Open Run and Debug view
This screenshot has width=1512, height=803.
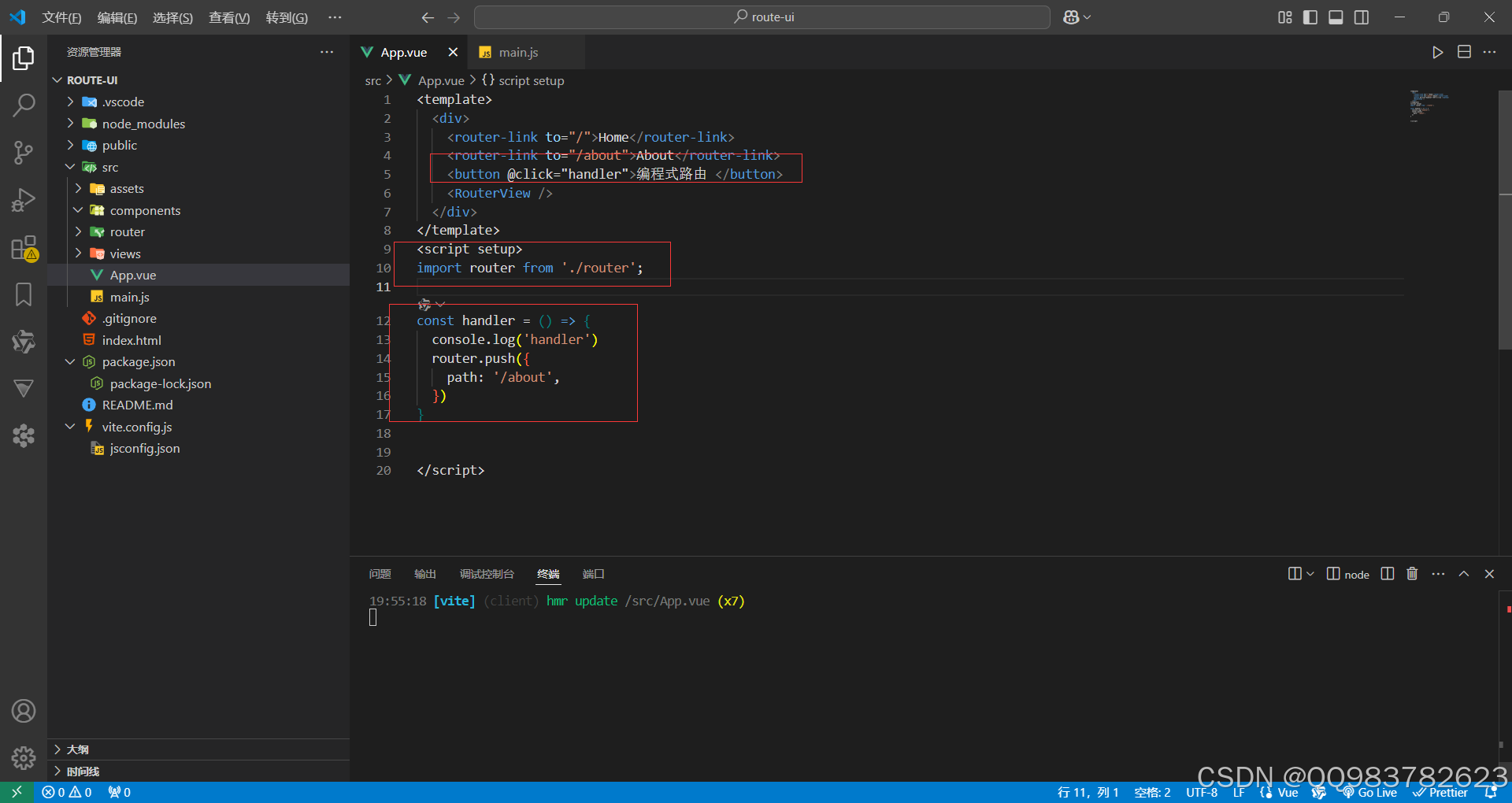(x=24, y=200)
